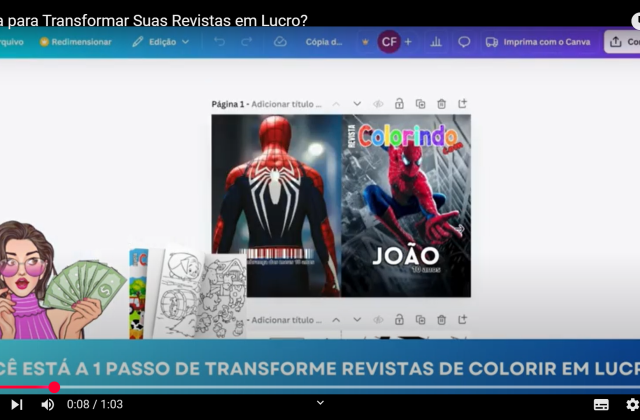Delete second page with trash icon
This screenshot has width=640, height=420.
pos(441,320)
